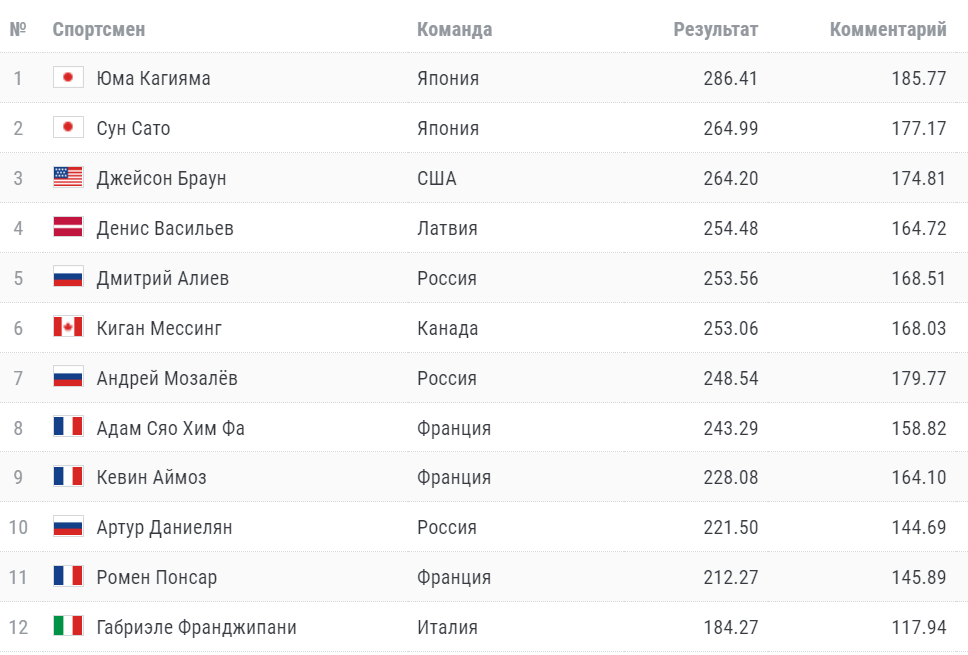Screen dimensions: 968x655
Task: Click the Команда column header
Action: click(x=454, y=30)
